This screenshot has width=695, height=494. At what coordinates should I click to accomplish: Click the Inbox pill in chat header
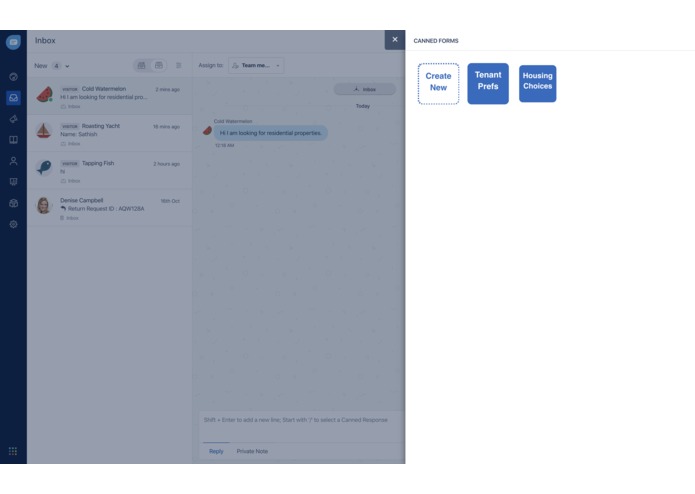click(x=365, y=89)
